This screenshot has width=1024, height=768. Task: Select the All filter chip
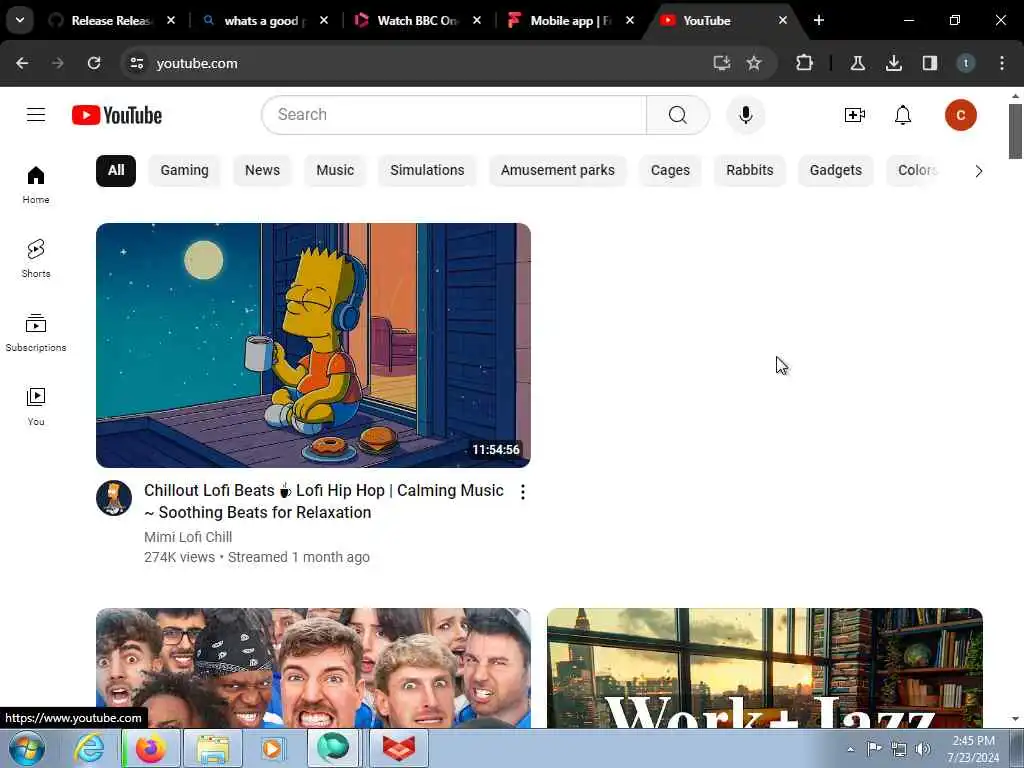pyautogui.click(x=116, y=170)
